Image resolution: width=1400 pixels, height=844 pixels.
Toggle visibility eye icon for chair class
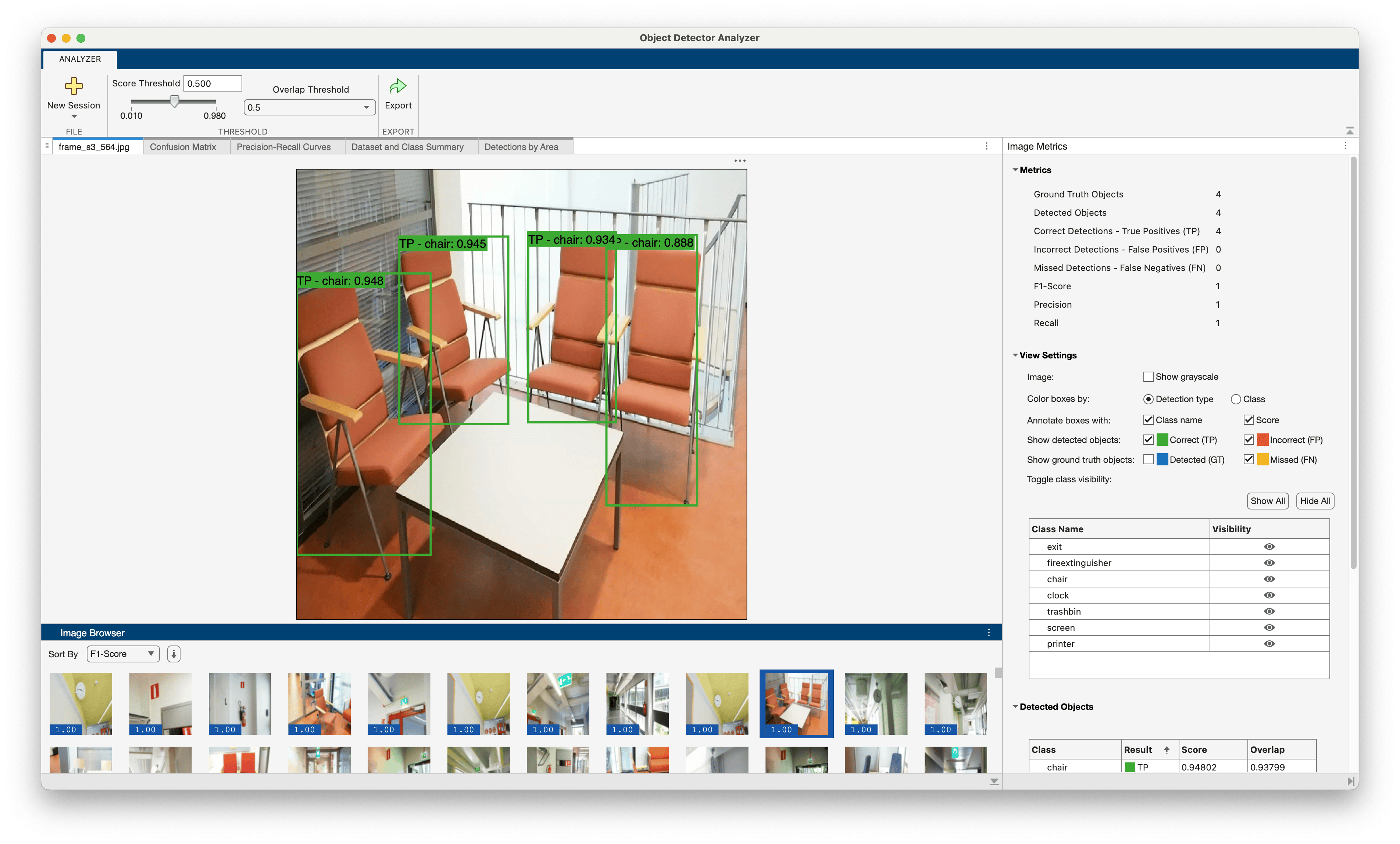click(x=1269, y=579)
